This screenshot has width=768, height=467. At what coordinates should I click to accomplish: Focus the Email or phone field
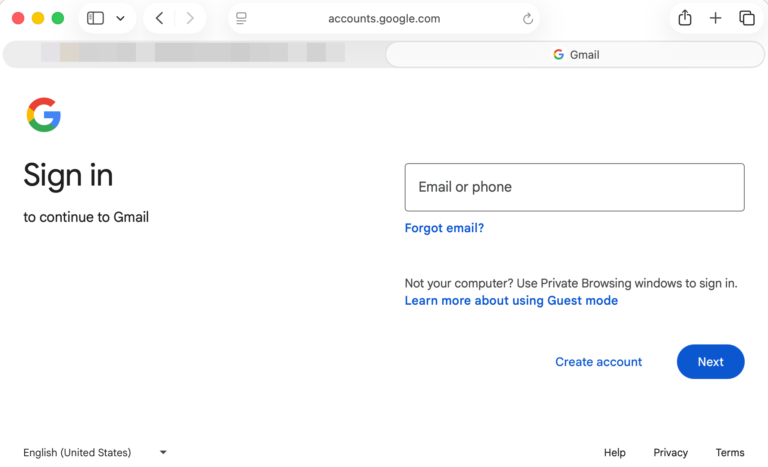pos(574,187)
